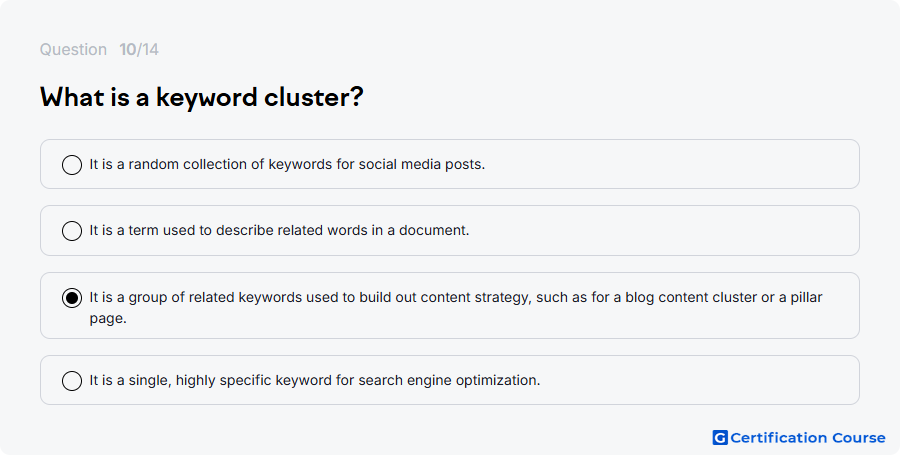Pick the radio for single highly specific keyword
900x455 pixels.
72,380
